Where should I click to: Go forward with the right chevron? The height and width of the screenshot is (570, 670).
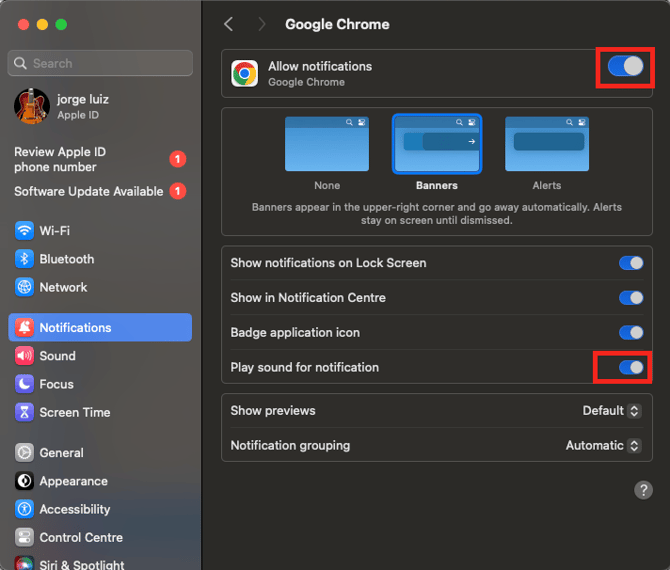coord(262,24)
